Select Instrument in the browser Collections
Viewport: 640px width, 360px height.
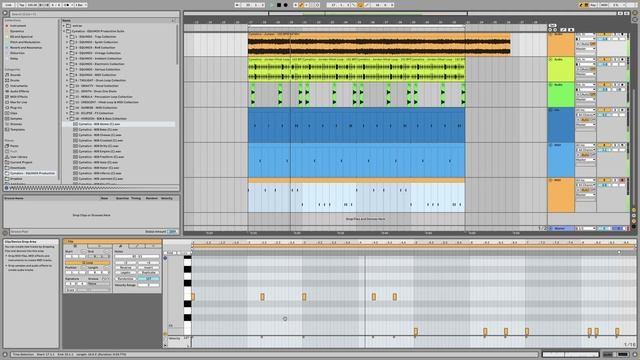[x=18, y=26]
